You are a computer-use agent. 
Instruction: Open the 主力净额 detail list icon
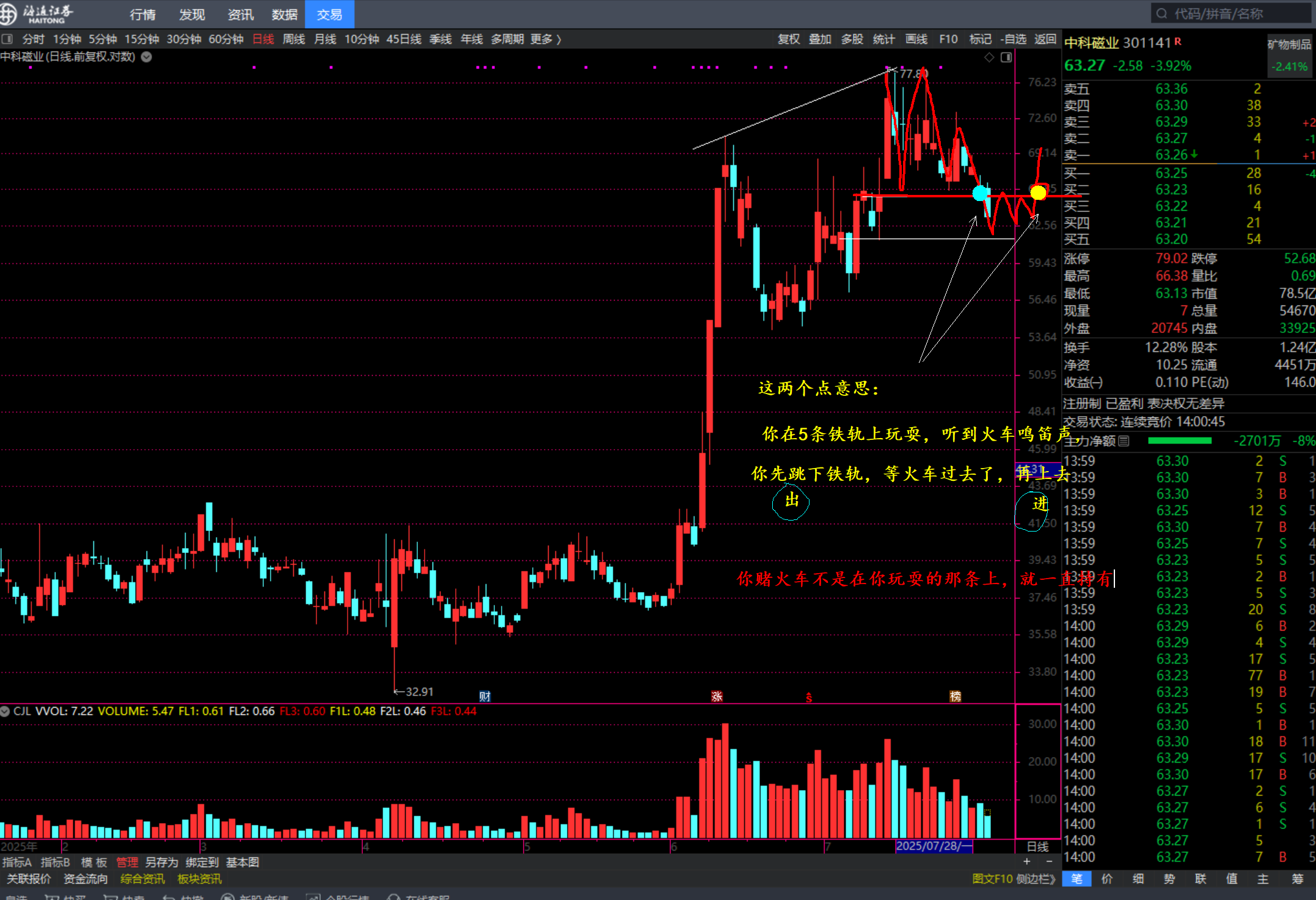(1124, 441)
